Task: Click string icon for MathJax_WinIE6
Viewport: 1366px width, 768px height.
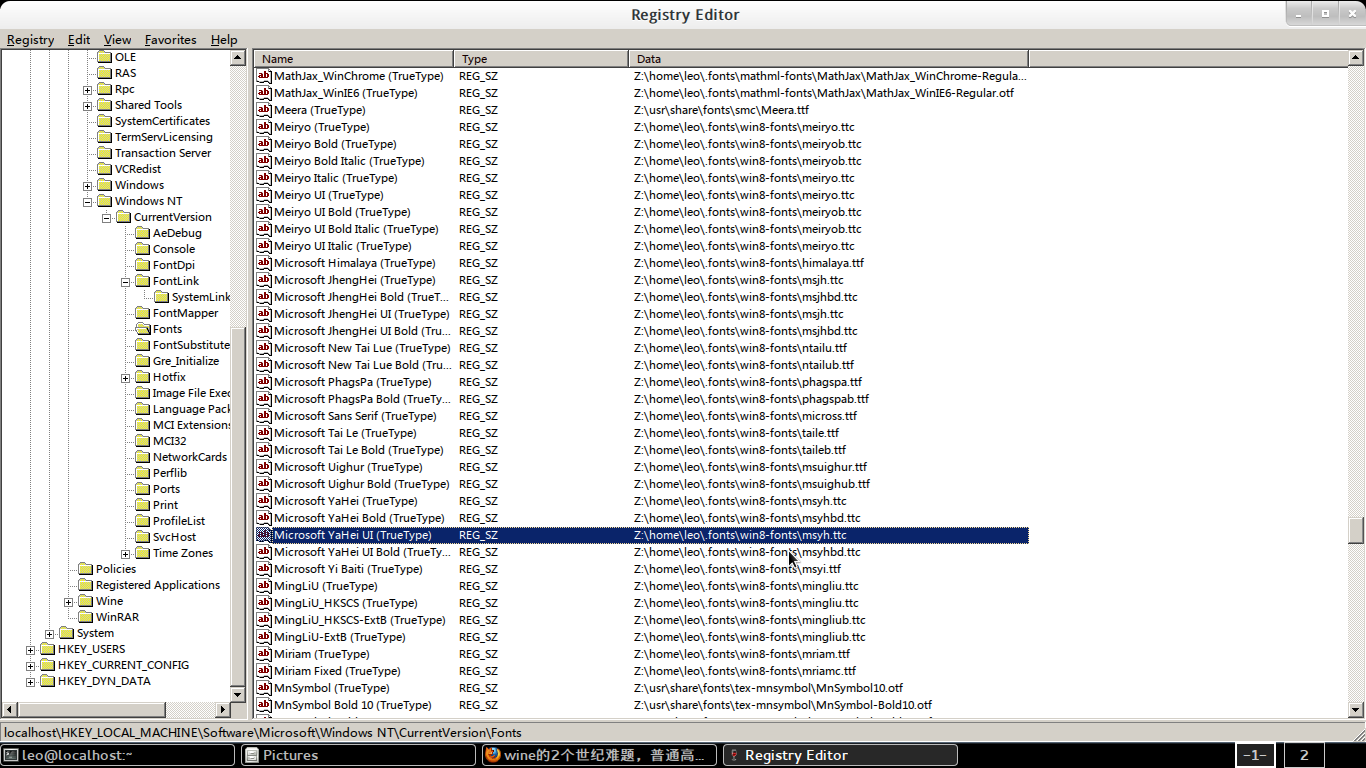Action: tap(264, 93)
